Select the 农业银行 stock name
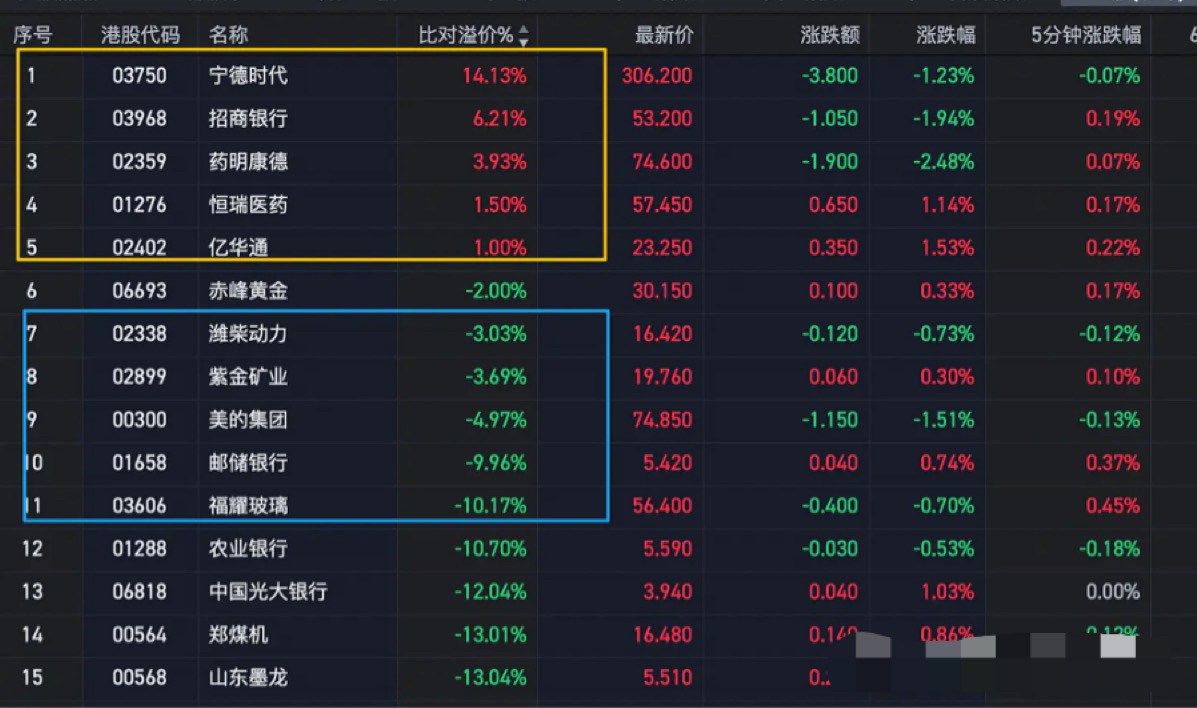Screen dimensions: 1197x708 pyautogui.click(x=248, y=548)
